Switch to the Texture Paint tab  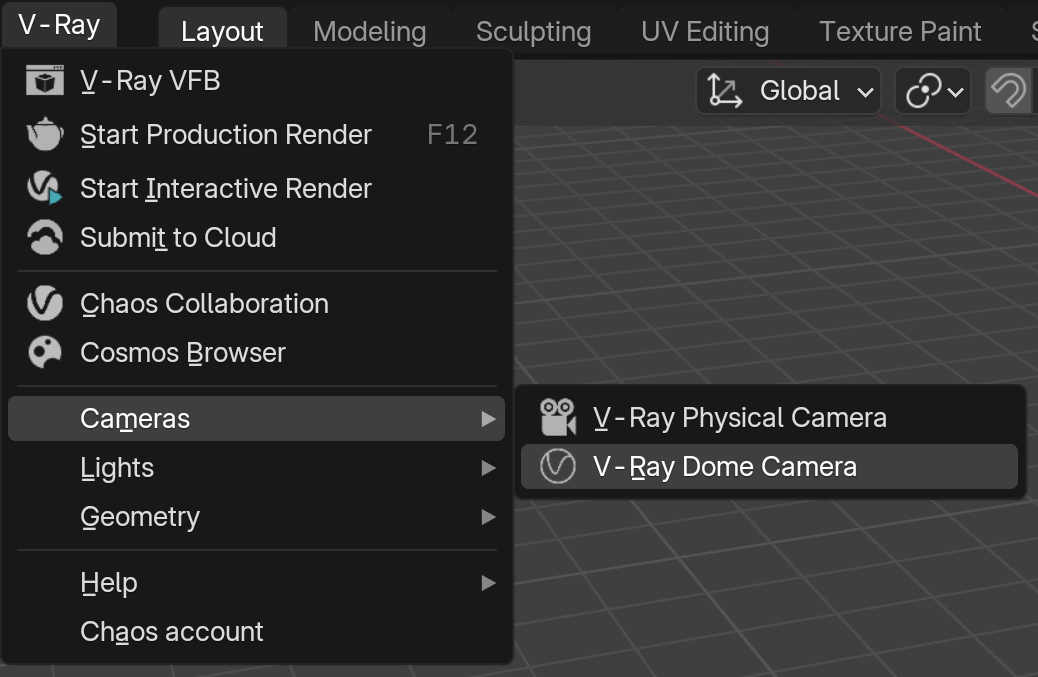click(x=900, y=31)
